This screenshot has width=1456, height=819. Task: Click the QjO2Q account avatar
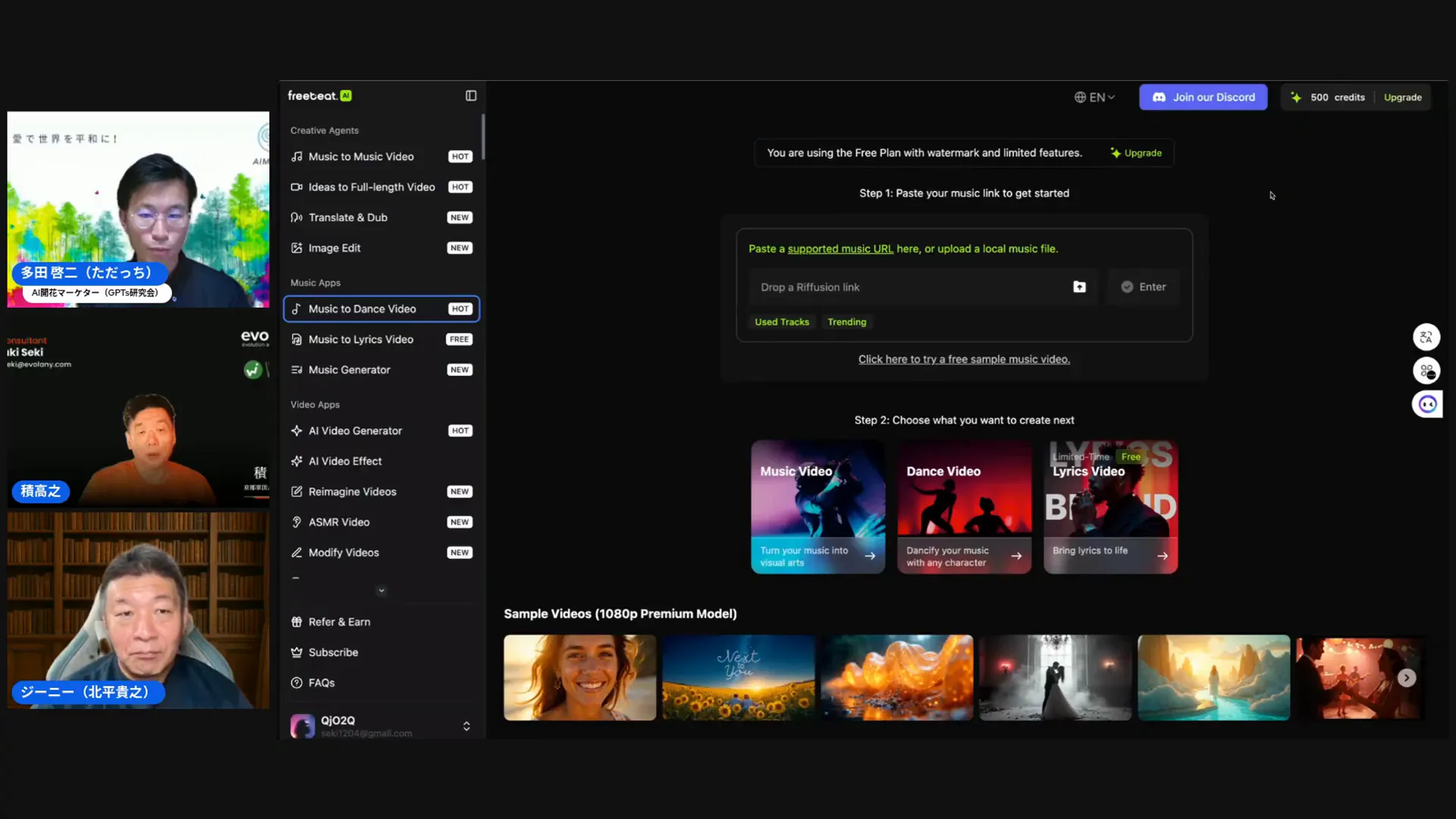pyautogui.click(x=303, y=726)
